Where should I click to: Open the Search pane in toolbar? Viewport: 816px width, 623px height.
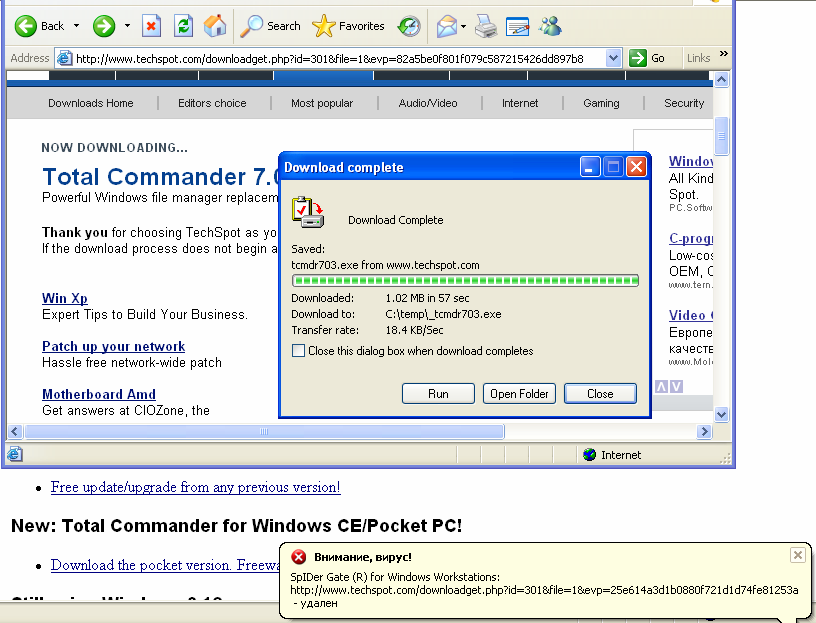271,26
